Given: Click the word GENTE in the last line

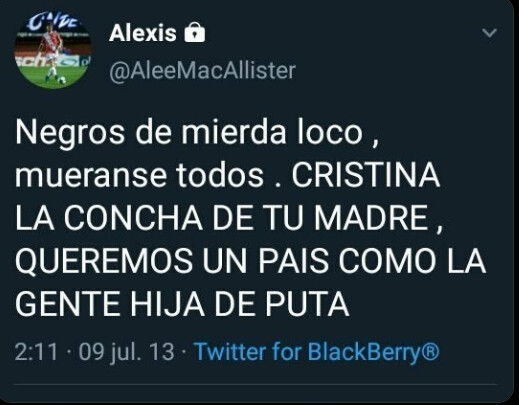Looking at the screenshot, I should point(67,304).
